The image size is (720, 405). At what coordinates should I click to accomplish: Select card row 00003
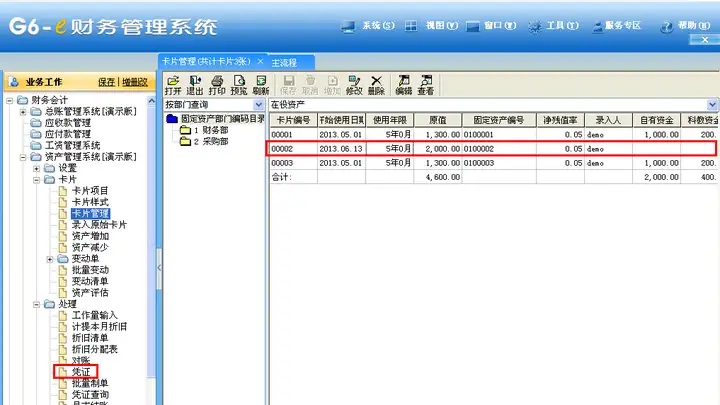pos(493,163)
